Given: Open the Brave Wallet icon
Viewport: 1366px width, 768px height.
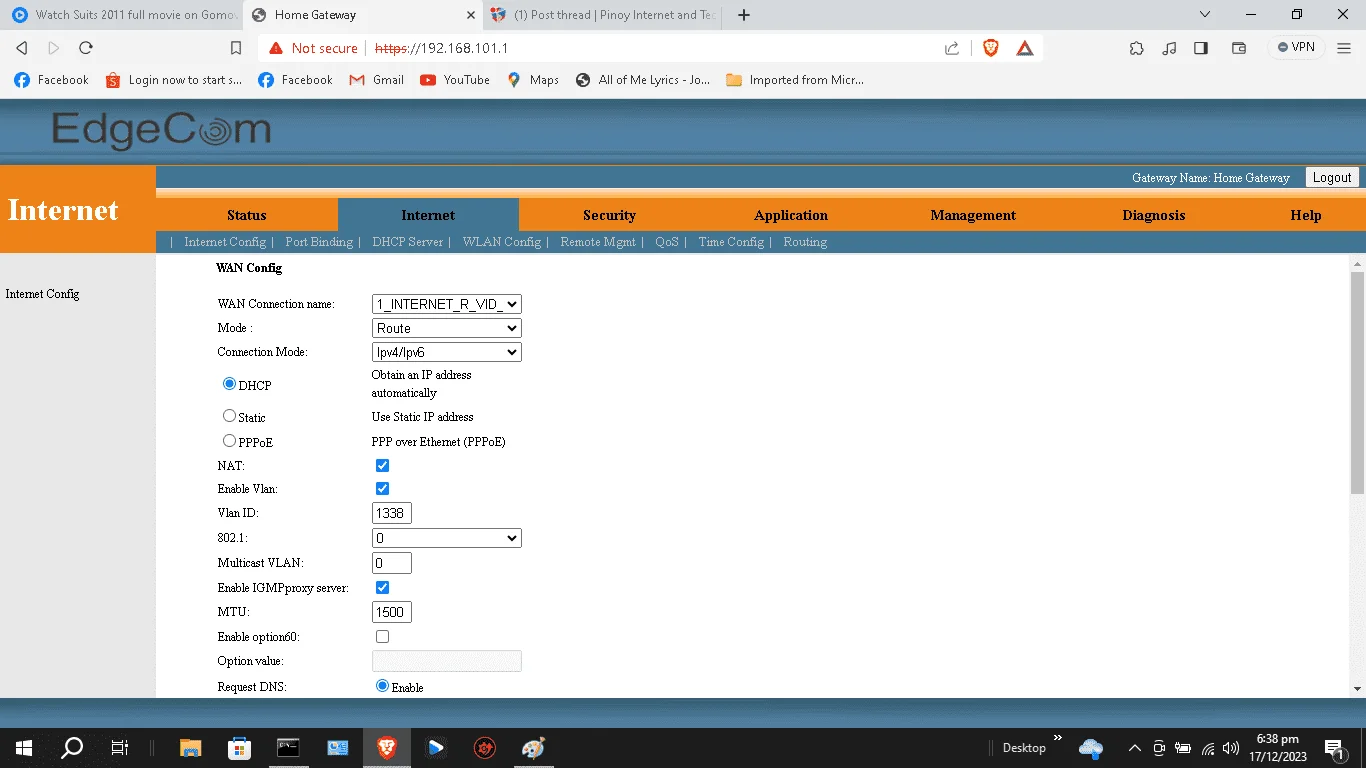Looking at the screenshot, I should (x=1238, y=48).
